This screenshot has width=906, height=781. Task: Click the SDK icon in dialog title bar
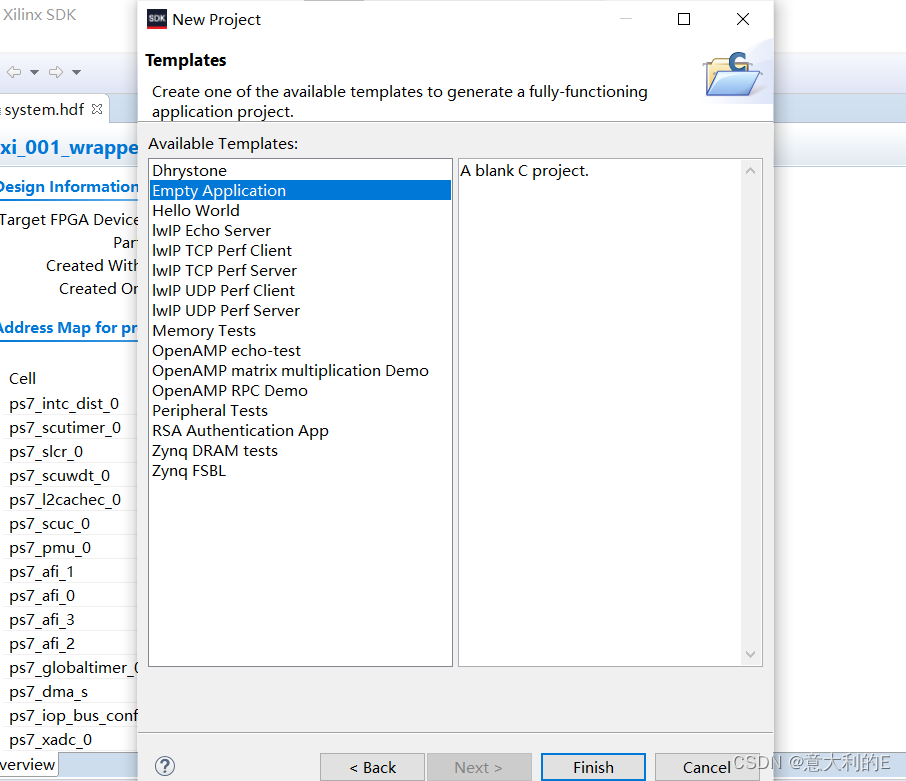tap(157, 19)
